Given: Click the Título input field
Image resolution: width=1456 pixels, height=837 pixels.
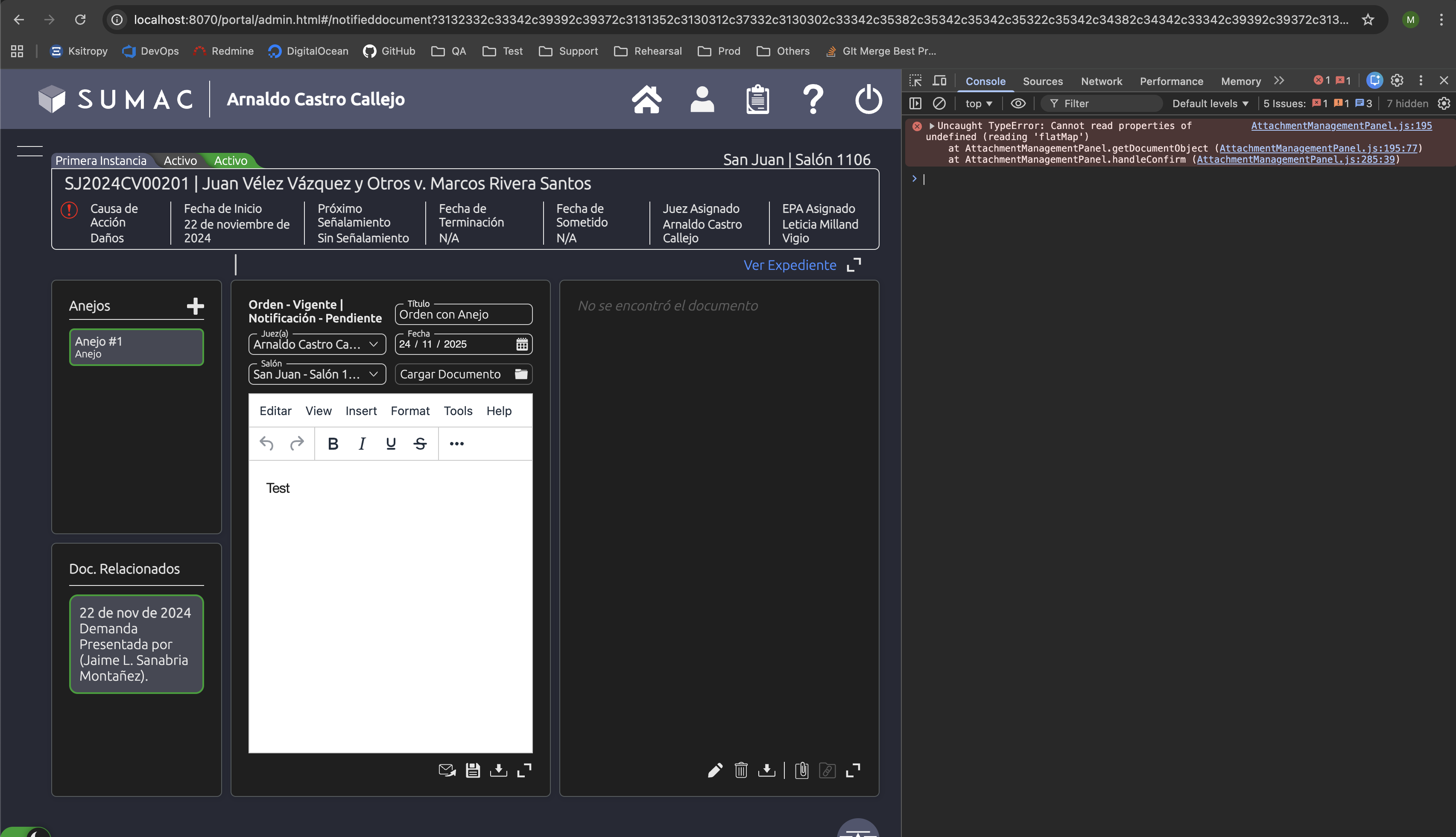Looking at the screenshot, I should coord(463,314).
